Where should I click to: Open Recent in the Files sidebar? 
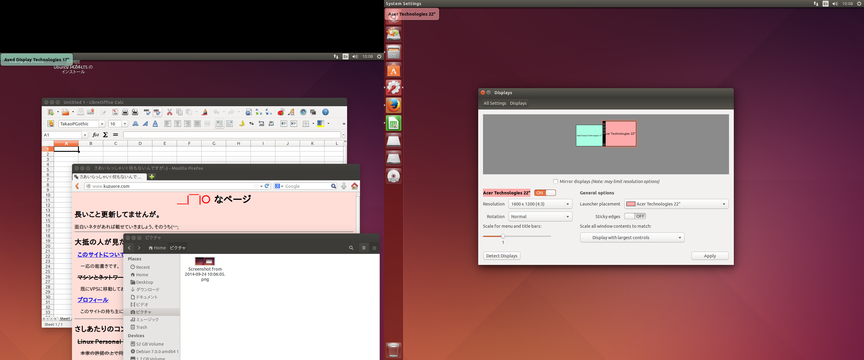[x=143, y=267]
